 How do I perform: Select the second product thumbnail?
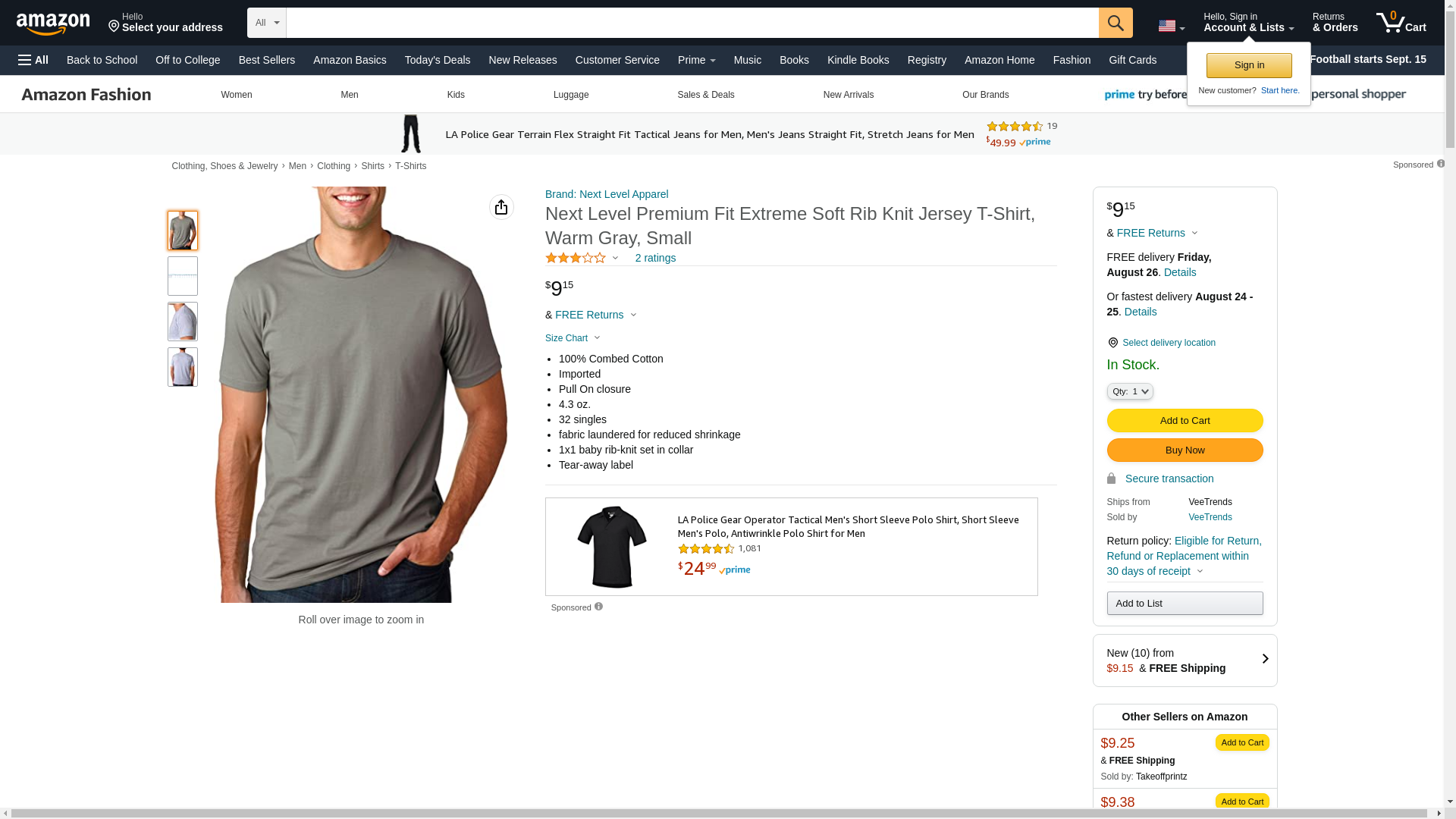coord(183,276)
